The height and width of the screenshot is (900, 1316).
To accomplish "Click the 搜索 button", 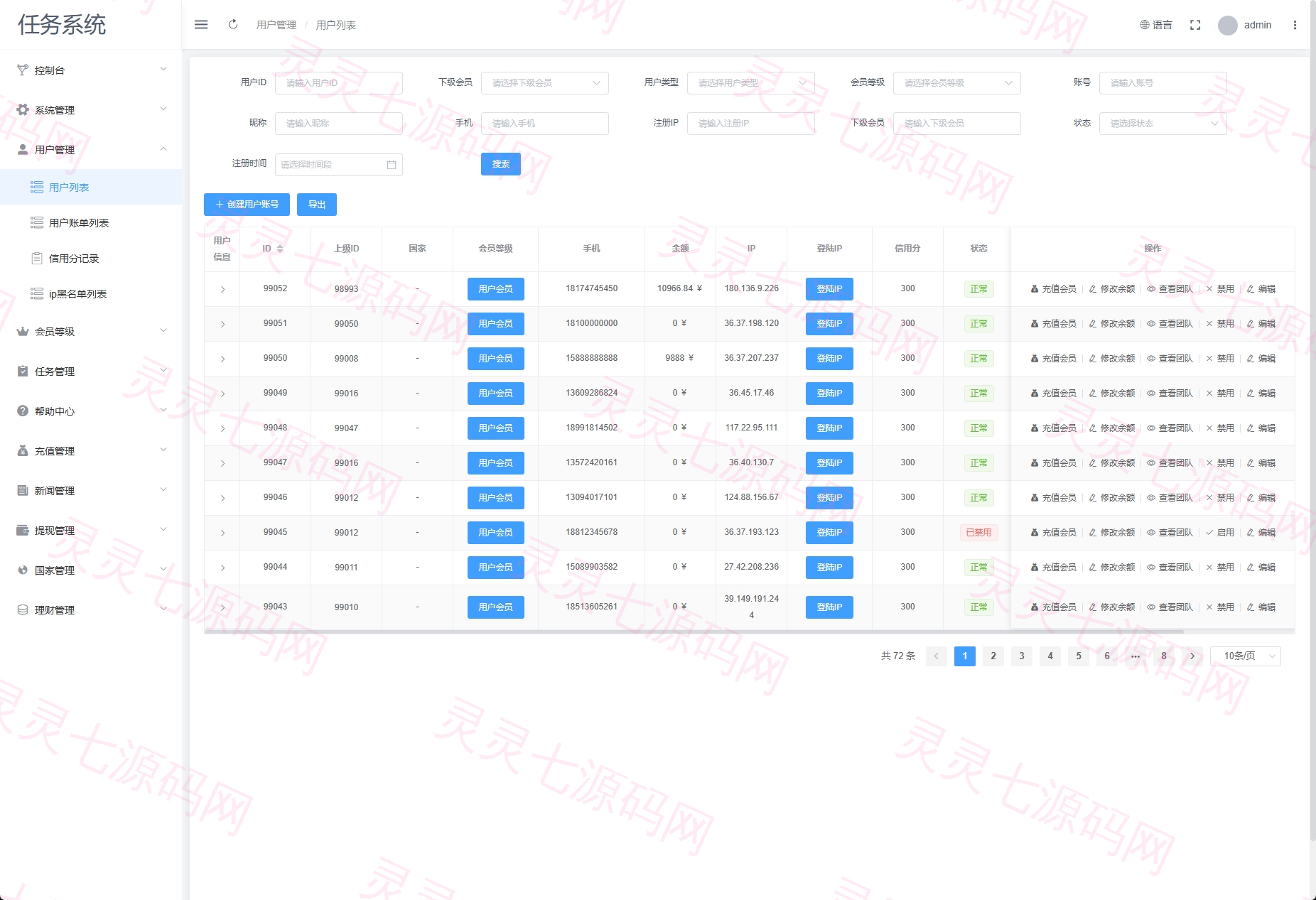I will [x=501, y=164].
